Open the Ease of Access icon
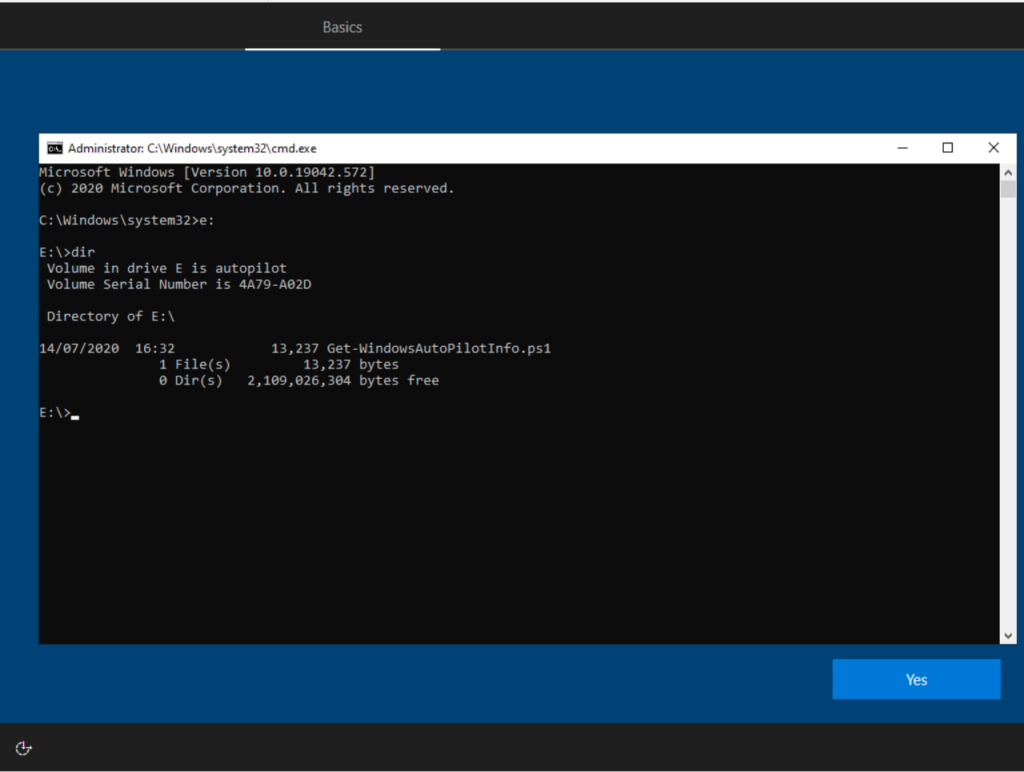 [25, 748]
